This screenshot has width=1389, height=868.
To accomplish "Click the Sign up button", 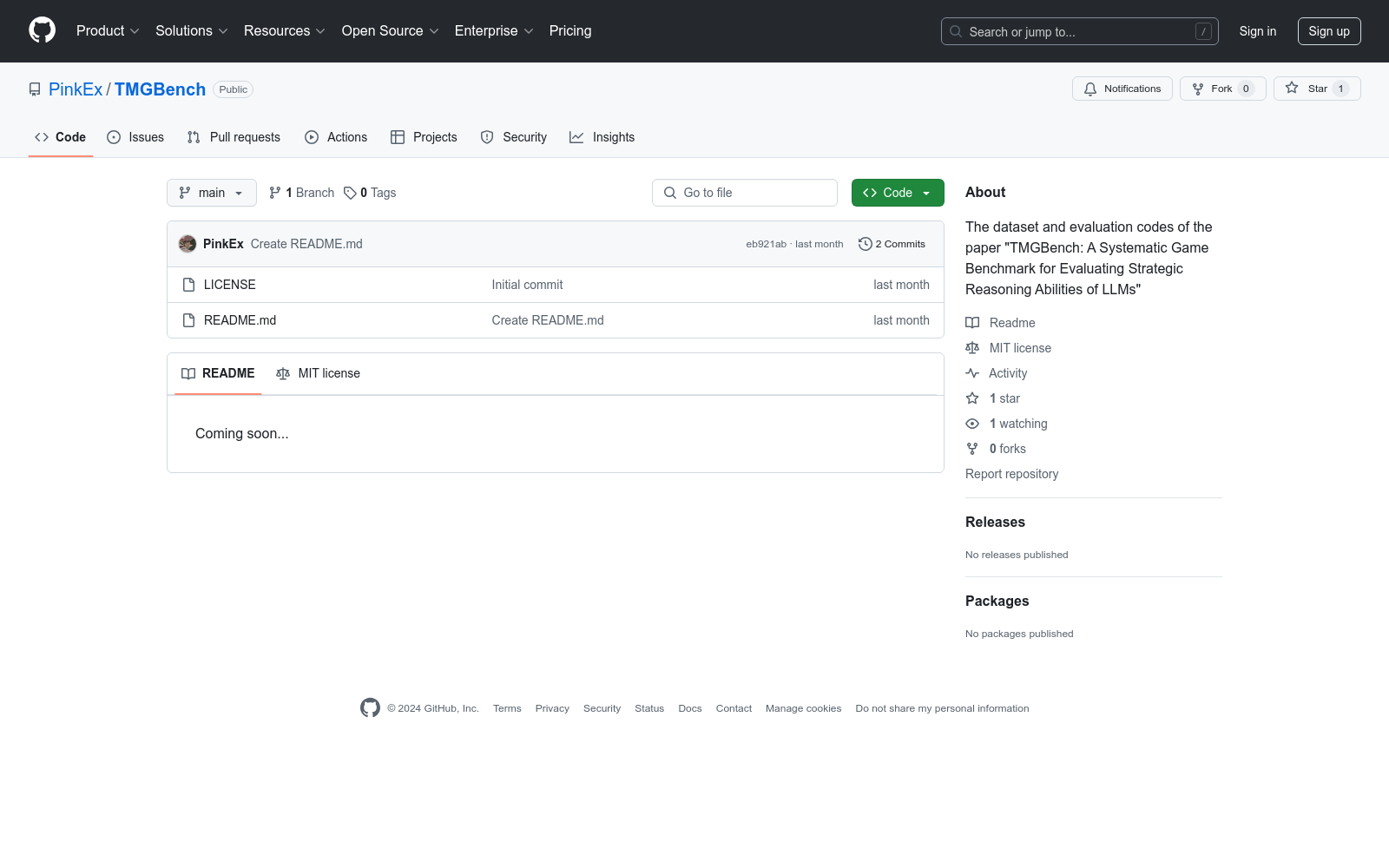I will pyautogui.click(x=1329, y=31).
